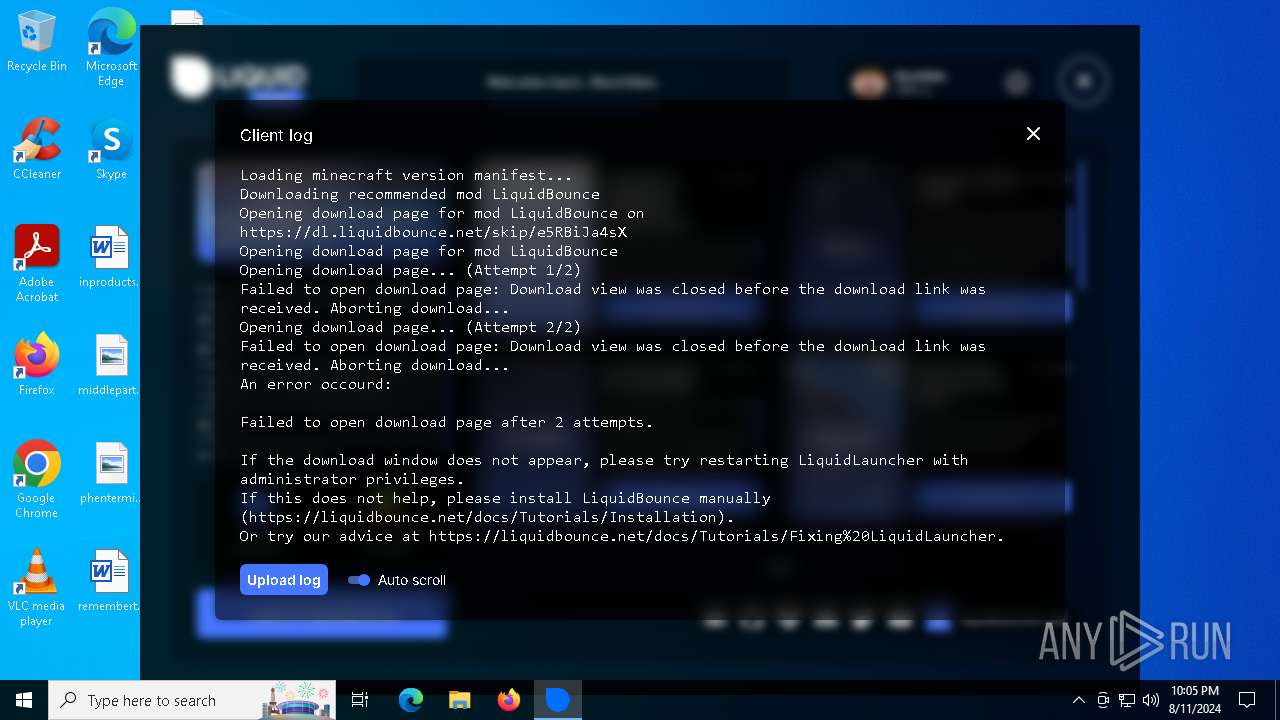1280x720 pixels.
Task: Show hidden system tray icons
Action: click(1078, 700)
